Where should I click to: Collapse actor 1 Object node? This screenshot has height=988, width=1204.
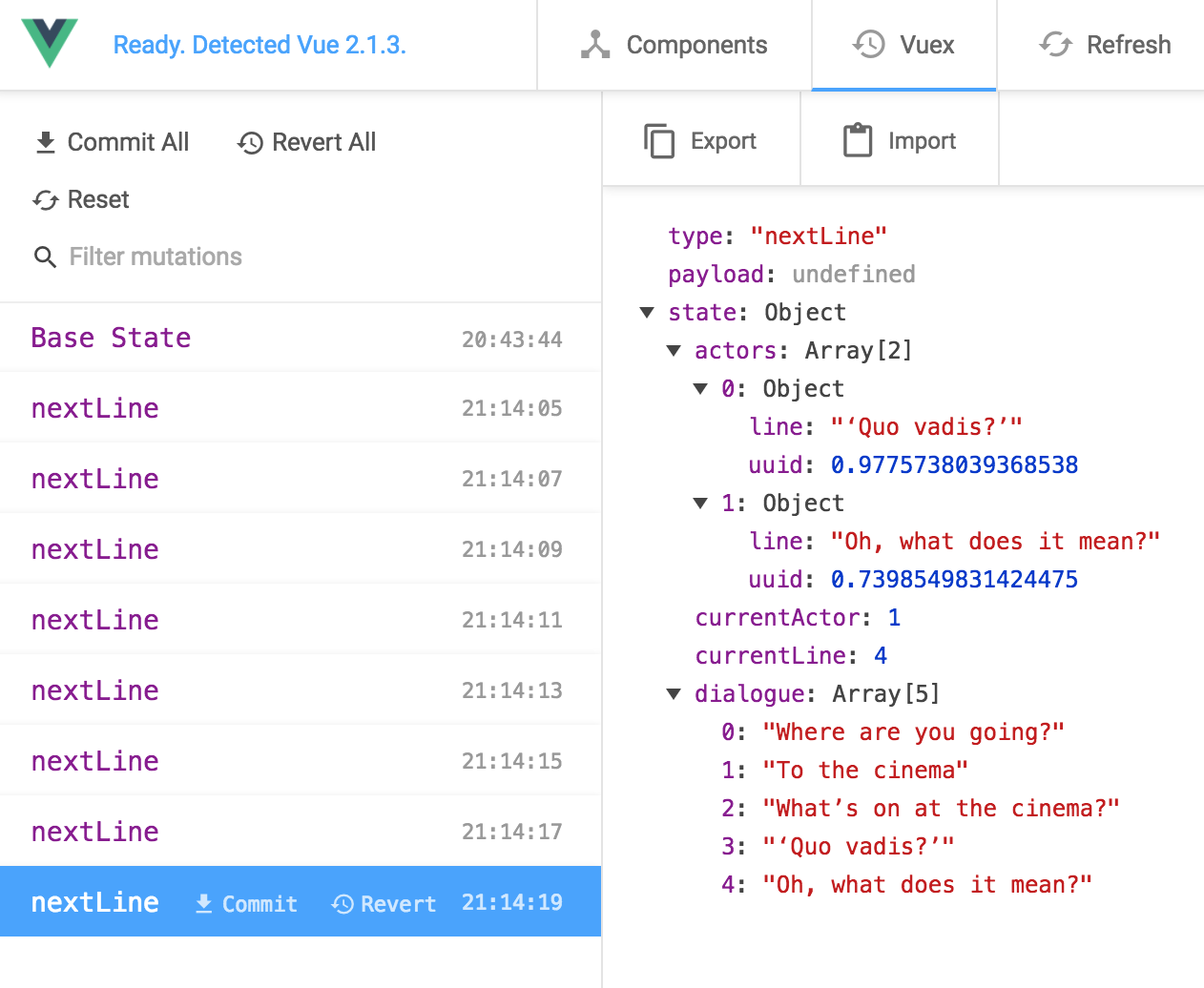pyautogui.click(x=700, y=504)
